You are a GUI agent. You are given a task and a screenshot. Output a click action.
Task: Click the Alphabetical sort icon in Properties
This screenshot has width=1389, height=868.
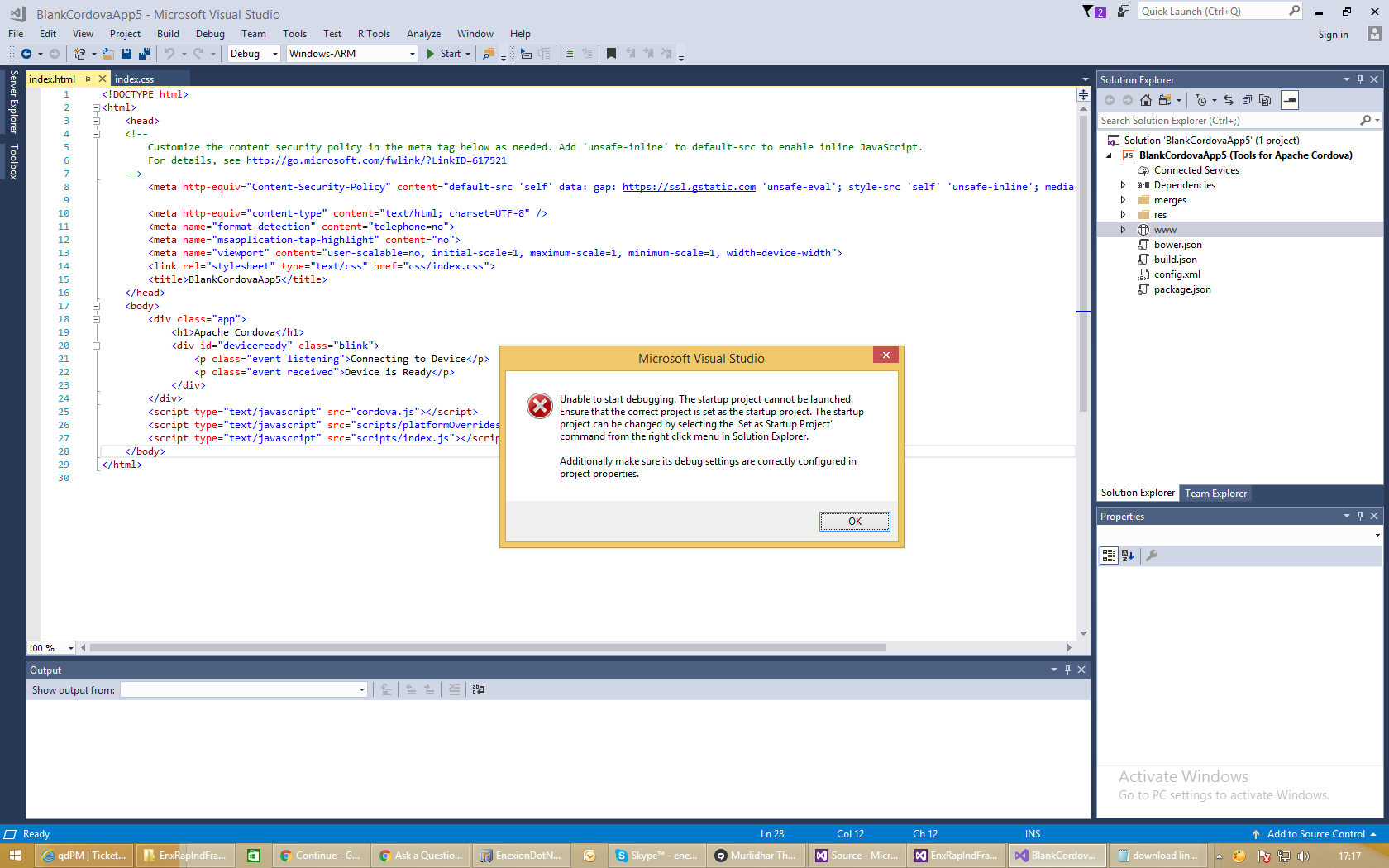pos(1128,556)
